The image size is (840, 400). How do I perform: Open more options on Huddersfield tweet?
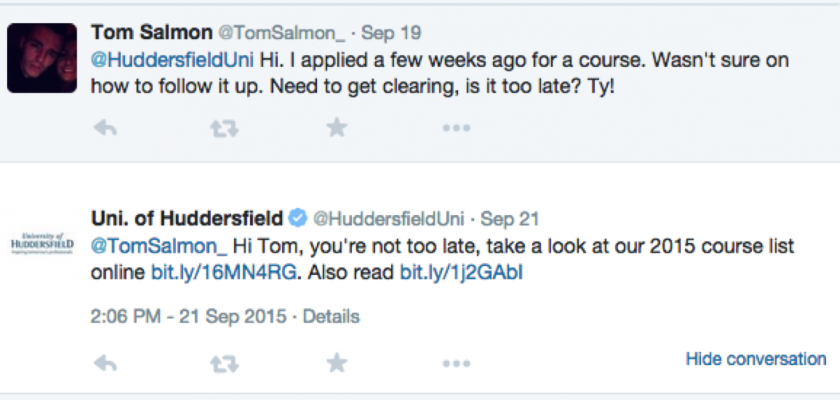tap(456, 364)
